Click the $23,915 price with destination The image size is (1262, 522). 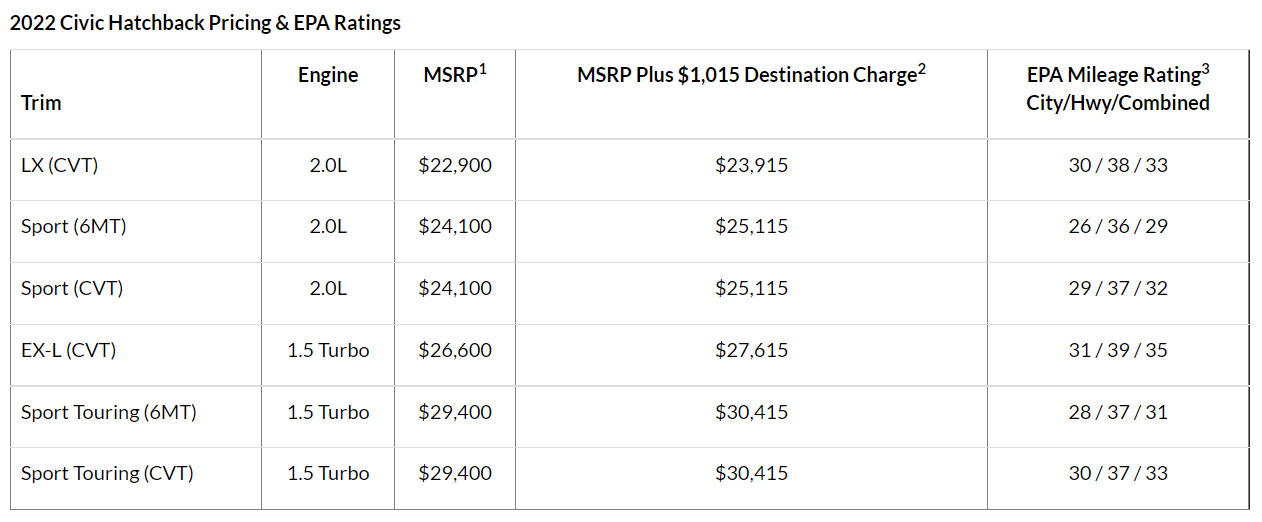[751, 165]
